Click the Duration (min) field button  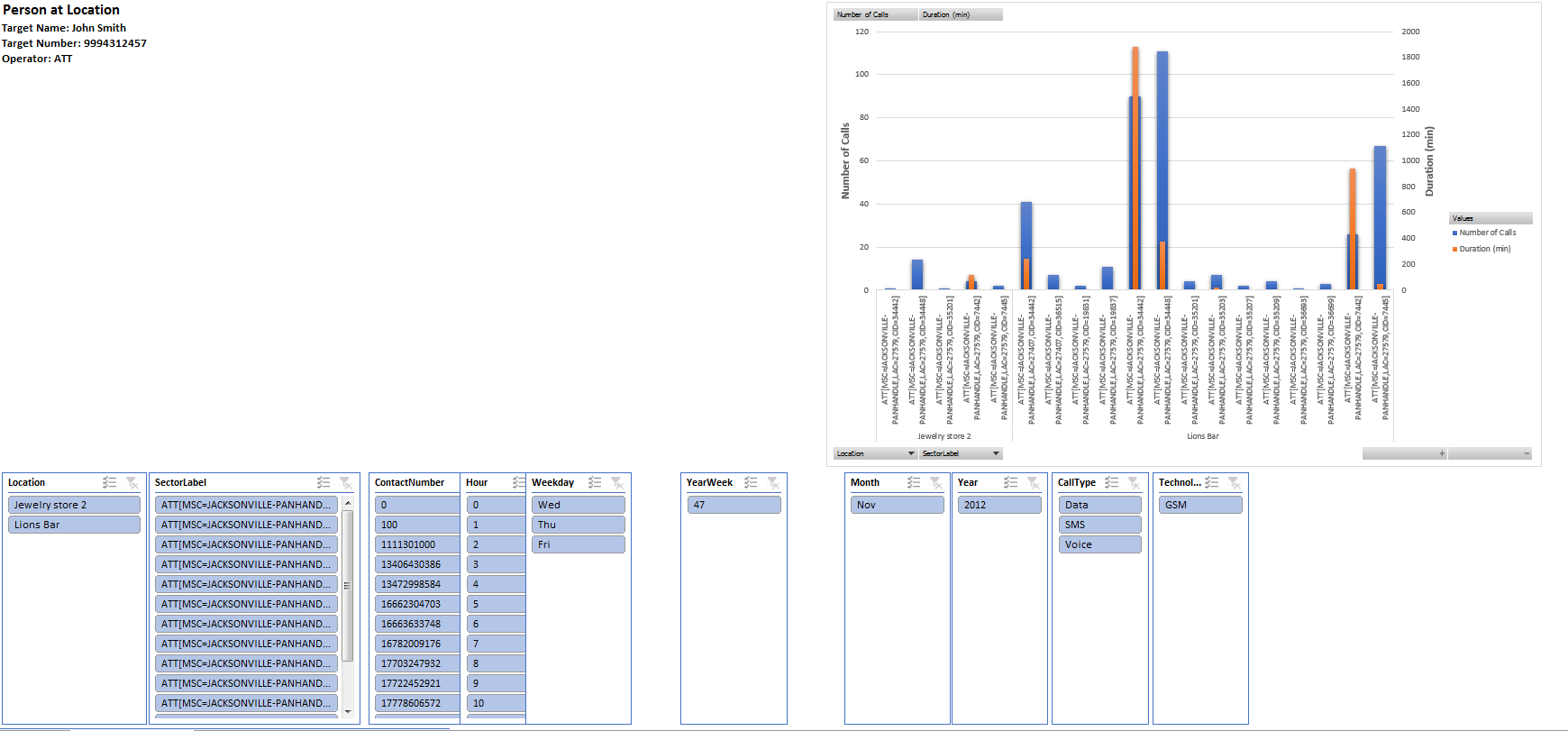(x=961, y=14)
